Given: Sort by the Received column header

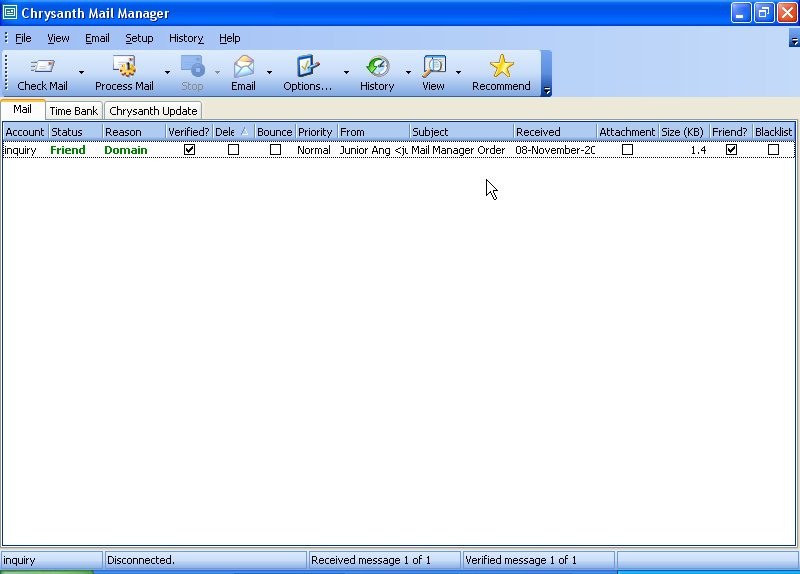Looking at the screenshot, I should pyautogui.click(x=554, y=132).
